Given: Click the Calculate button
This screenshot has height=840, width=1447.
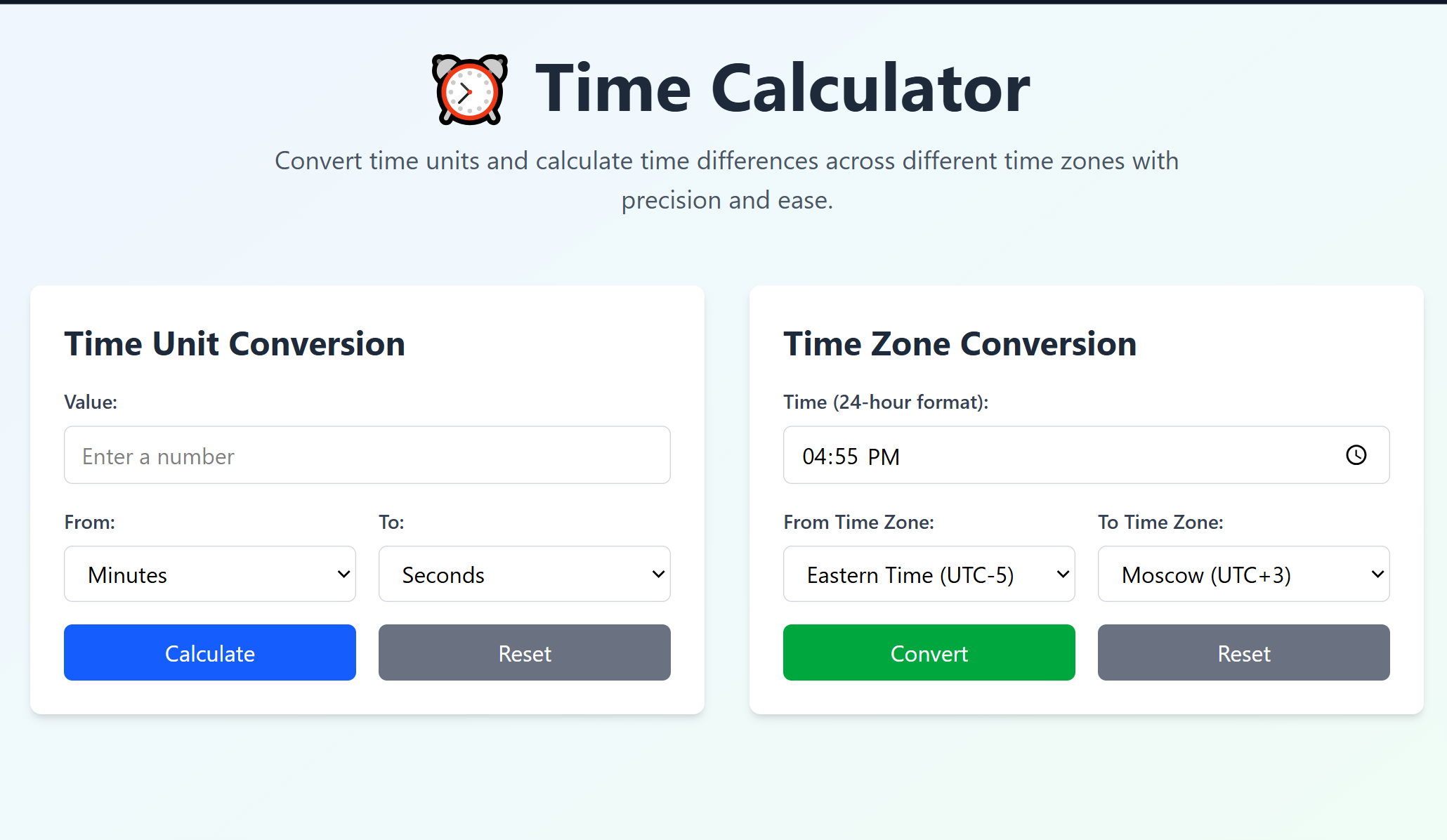Looking at the screenshot, I should pyautogui.click(x=209, y=652).
